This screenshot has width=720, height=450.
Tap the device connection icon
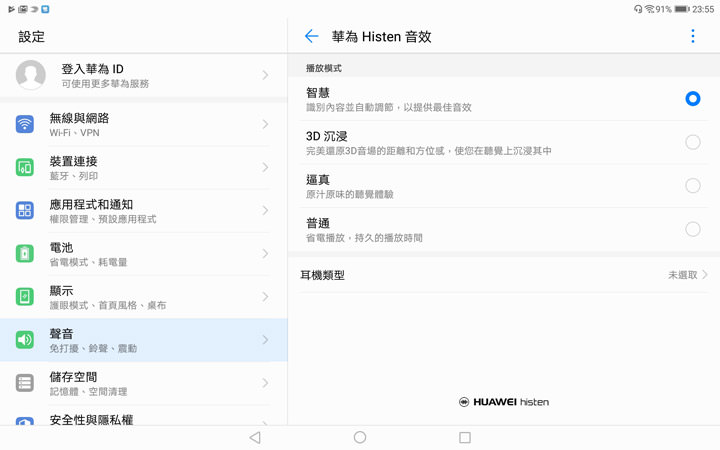pyautogui.click(x=25, y=167)
